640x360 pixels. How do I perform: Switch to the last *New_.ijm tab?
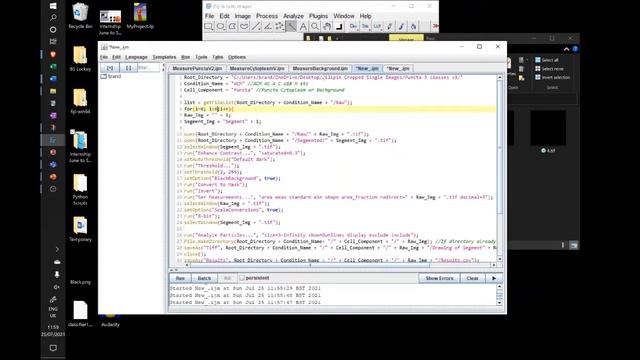pyautogui.click(x=398, y=69)
